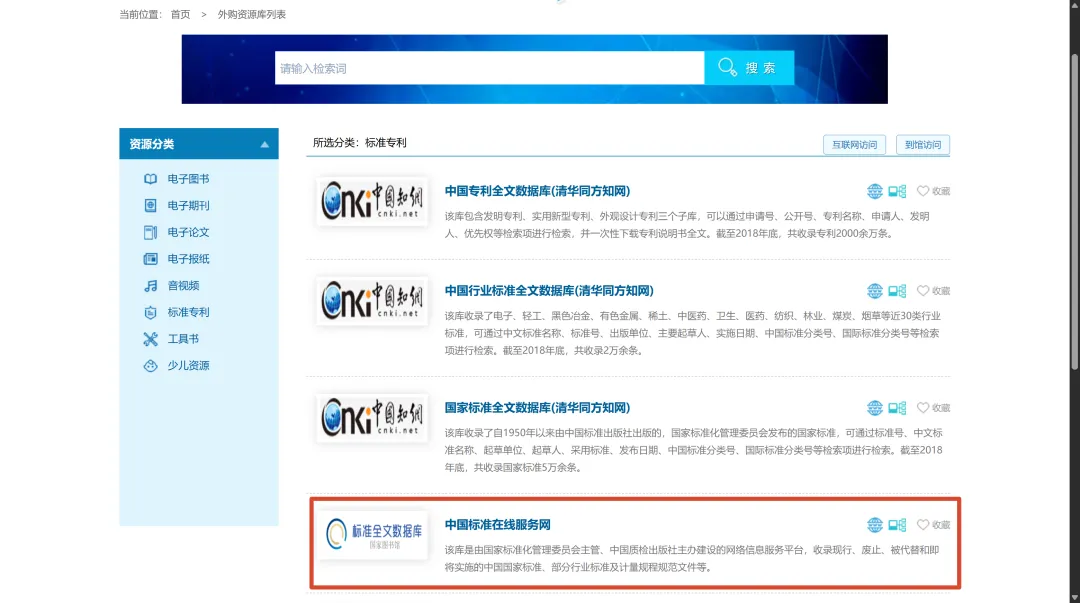Open the 标准专利 category
1080x603 pixels.
click(x=188, y=312)
